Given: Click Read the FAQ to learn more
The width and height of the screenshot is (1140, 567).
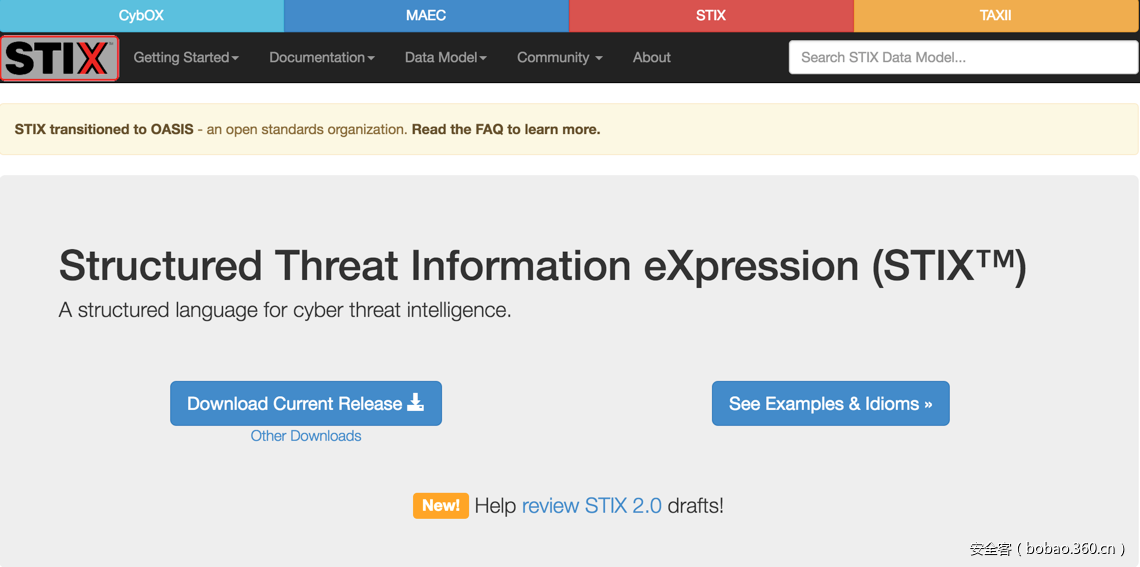Looking at the screenshot, I should tap(505, 129).
